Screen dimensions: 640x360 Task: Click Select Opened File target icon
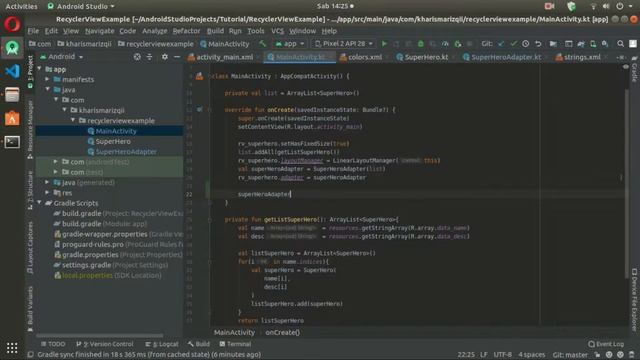tap(137, 57)
